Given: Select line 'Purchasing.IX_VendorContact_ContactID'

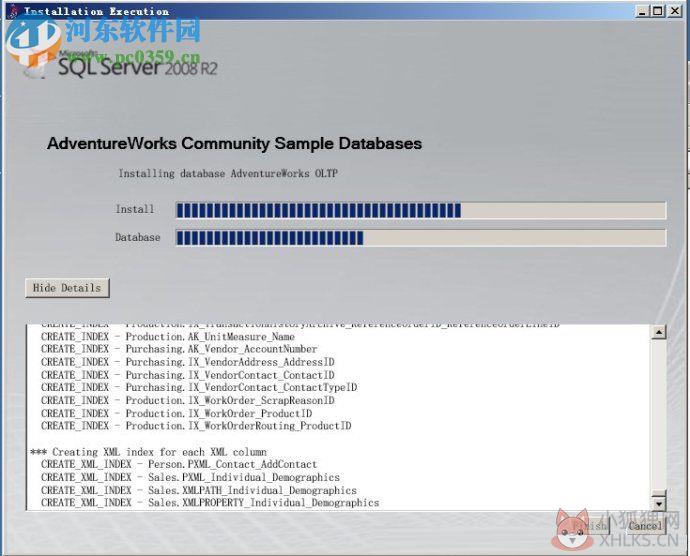Looking at the screenshot, I should click(x=187, y=375).
